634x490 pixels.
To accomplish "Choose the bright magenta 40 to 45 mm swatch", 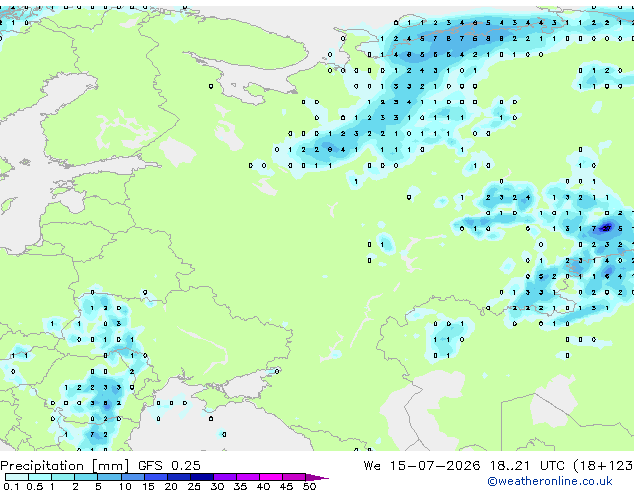I will pyautogui.click(x=271, y=477).
